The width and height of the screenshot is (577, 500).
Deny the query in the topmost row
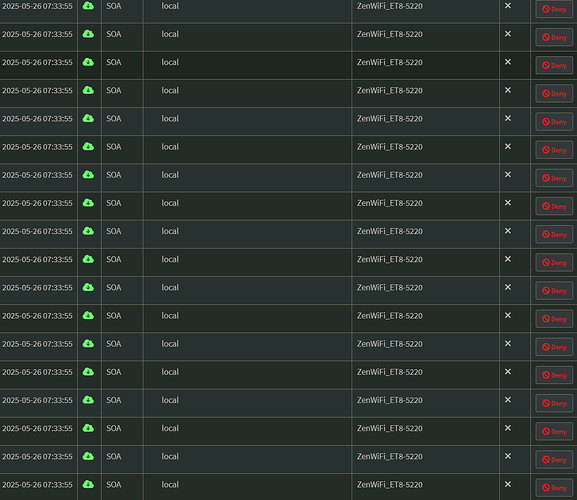point(554,9)
